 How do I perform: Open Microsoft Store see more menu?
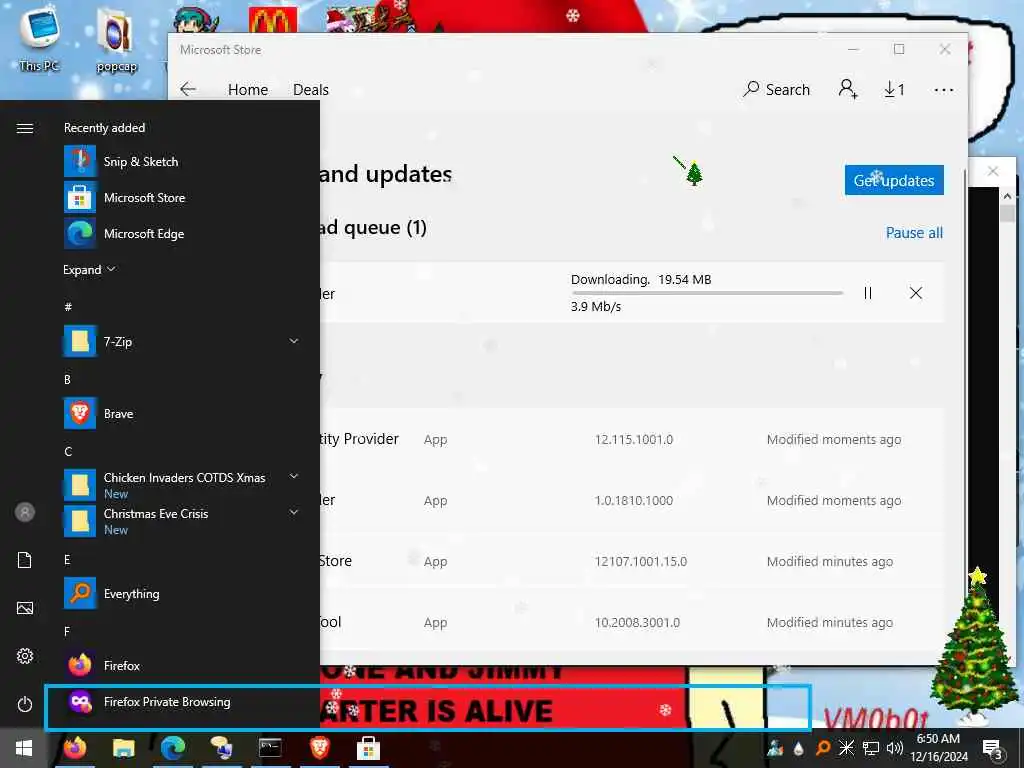(x=944, y=90)
